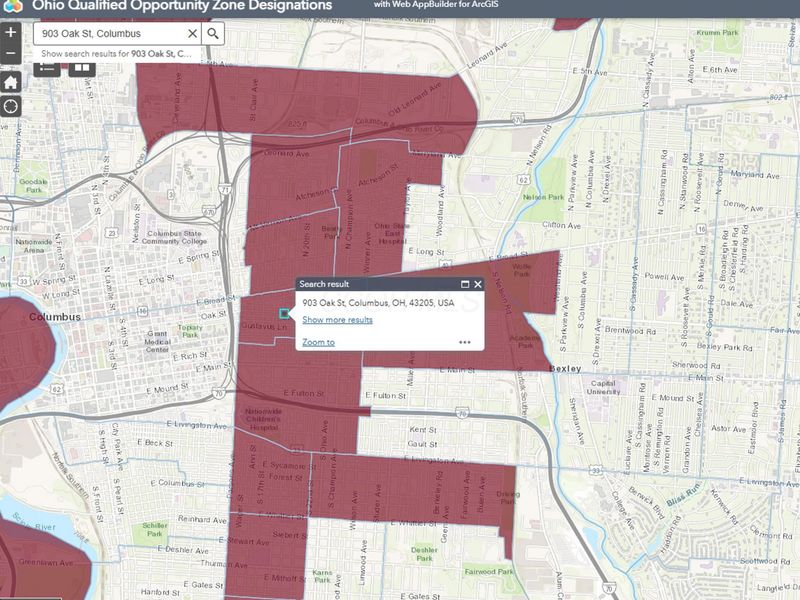Click the Columbus city label

(55, 317)
